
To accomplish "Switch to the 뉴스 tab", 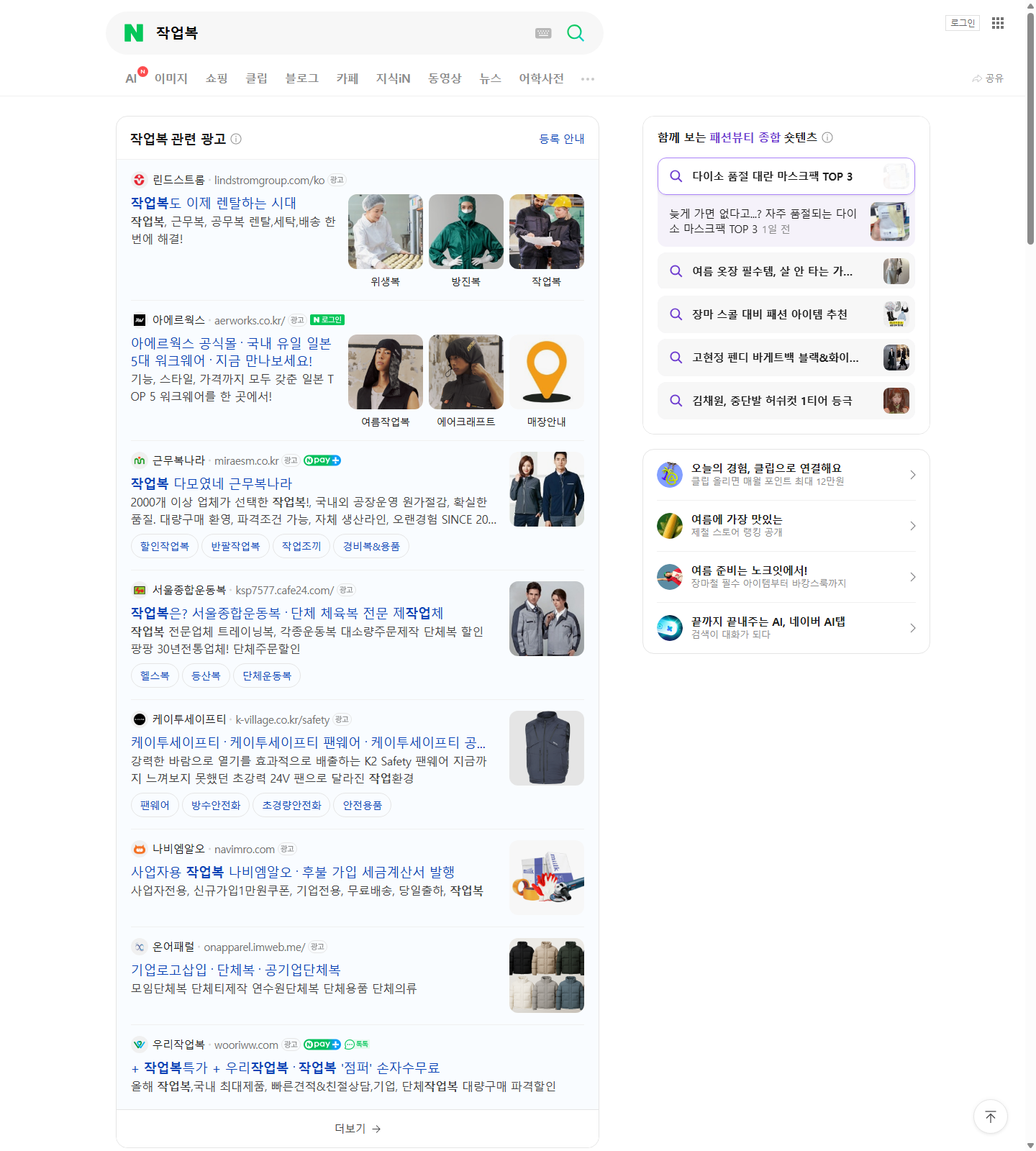I will pos(490,78).
